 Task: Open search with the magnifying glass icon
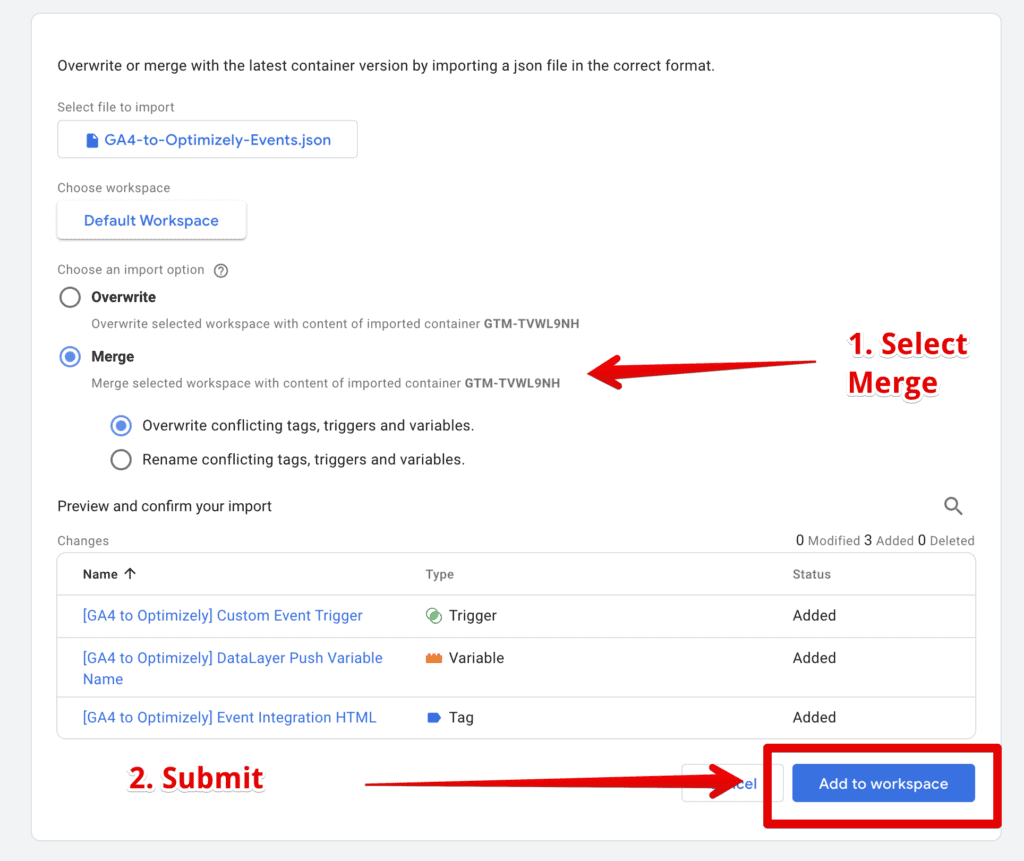pyautogui.click(x=953, y=506)
